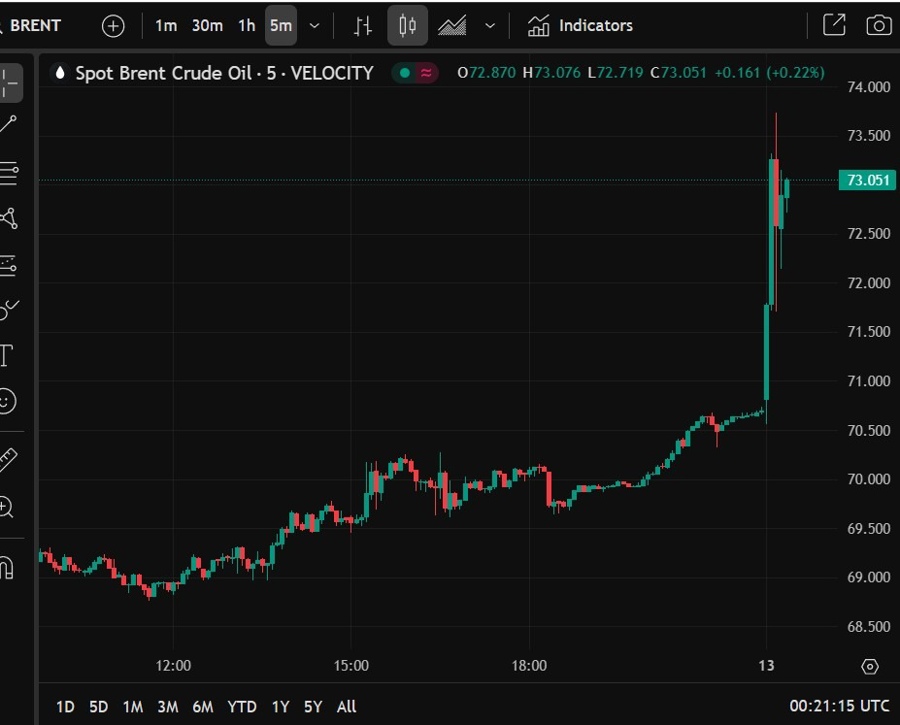Viewport: 900px width, 725px height.
Task: Set date range to 5Y
Action: tap(313, 707)
